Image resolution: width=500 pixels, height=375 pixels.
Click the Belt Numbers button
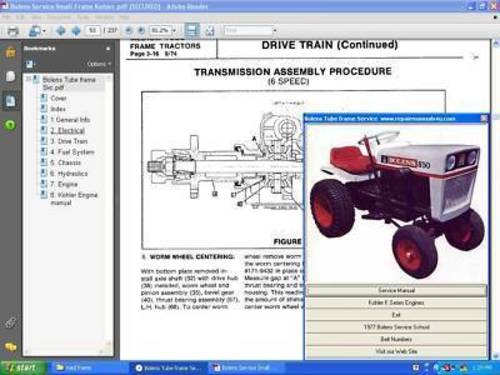[x=396, y=339]
